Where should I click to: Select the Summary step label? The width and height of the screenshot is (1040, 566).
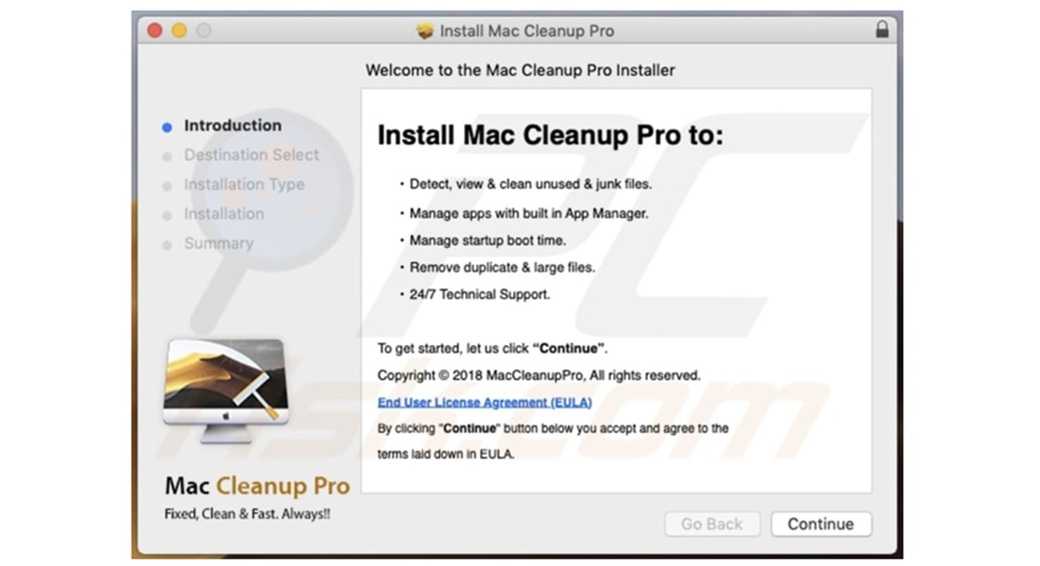[219, 244]
